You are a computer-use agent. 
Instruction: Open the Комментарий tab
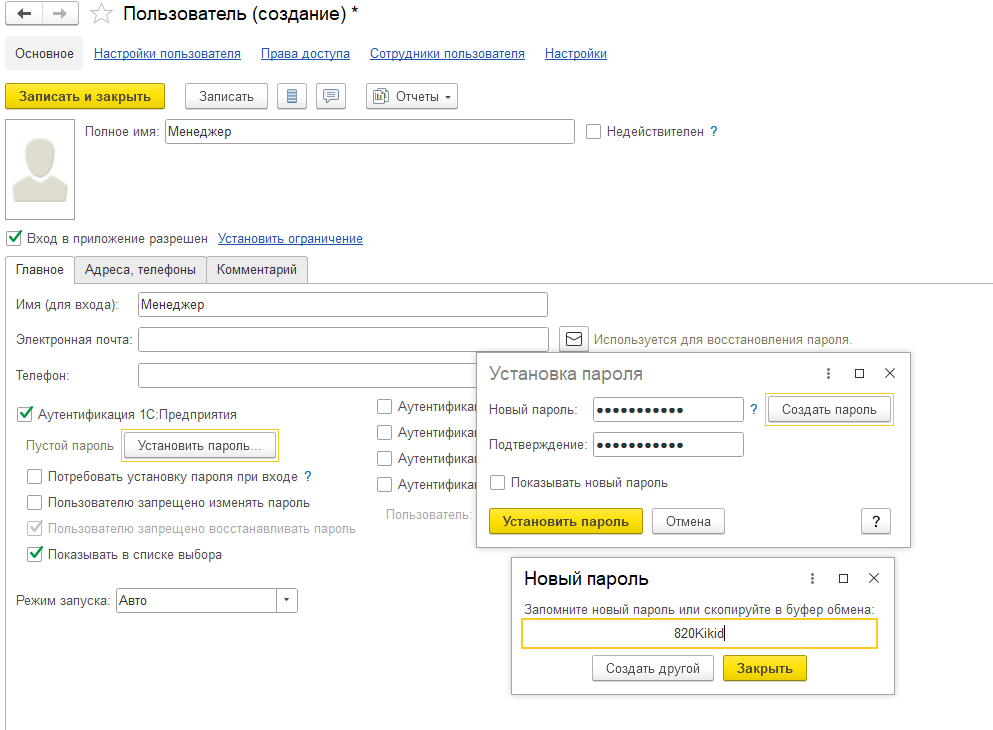[x=256, y=270]
